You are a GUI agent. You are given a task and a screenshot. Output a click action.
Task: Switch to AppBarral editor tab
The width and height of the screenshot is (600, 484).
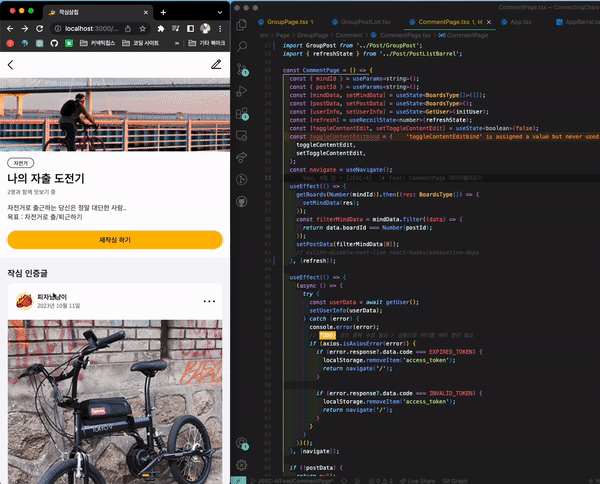tap(578, 22)
